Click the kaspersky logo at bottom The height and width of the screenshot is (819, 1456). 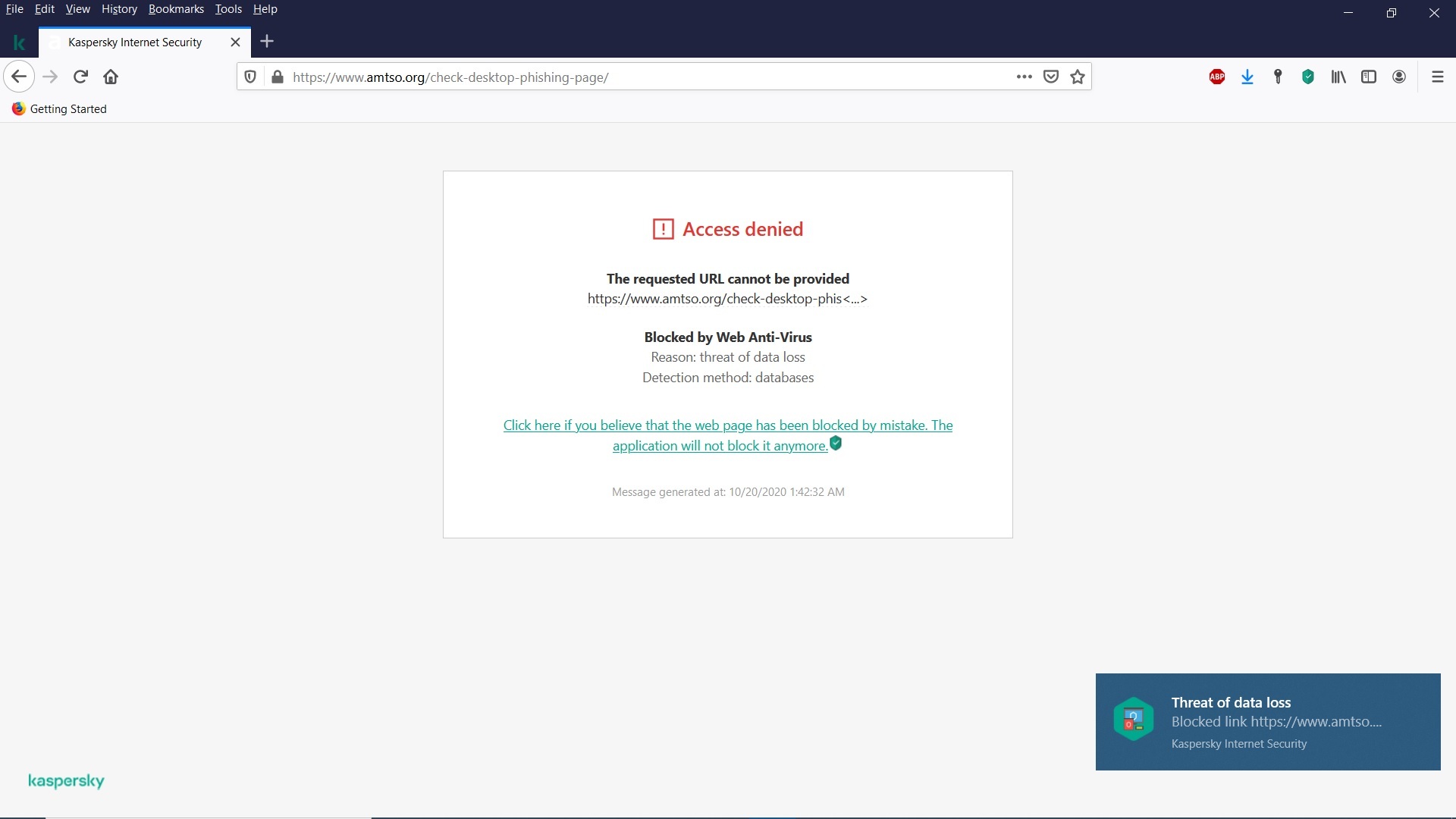[66, 781]
